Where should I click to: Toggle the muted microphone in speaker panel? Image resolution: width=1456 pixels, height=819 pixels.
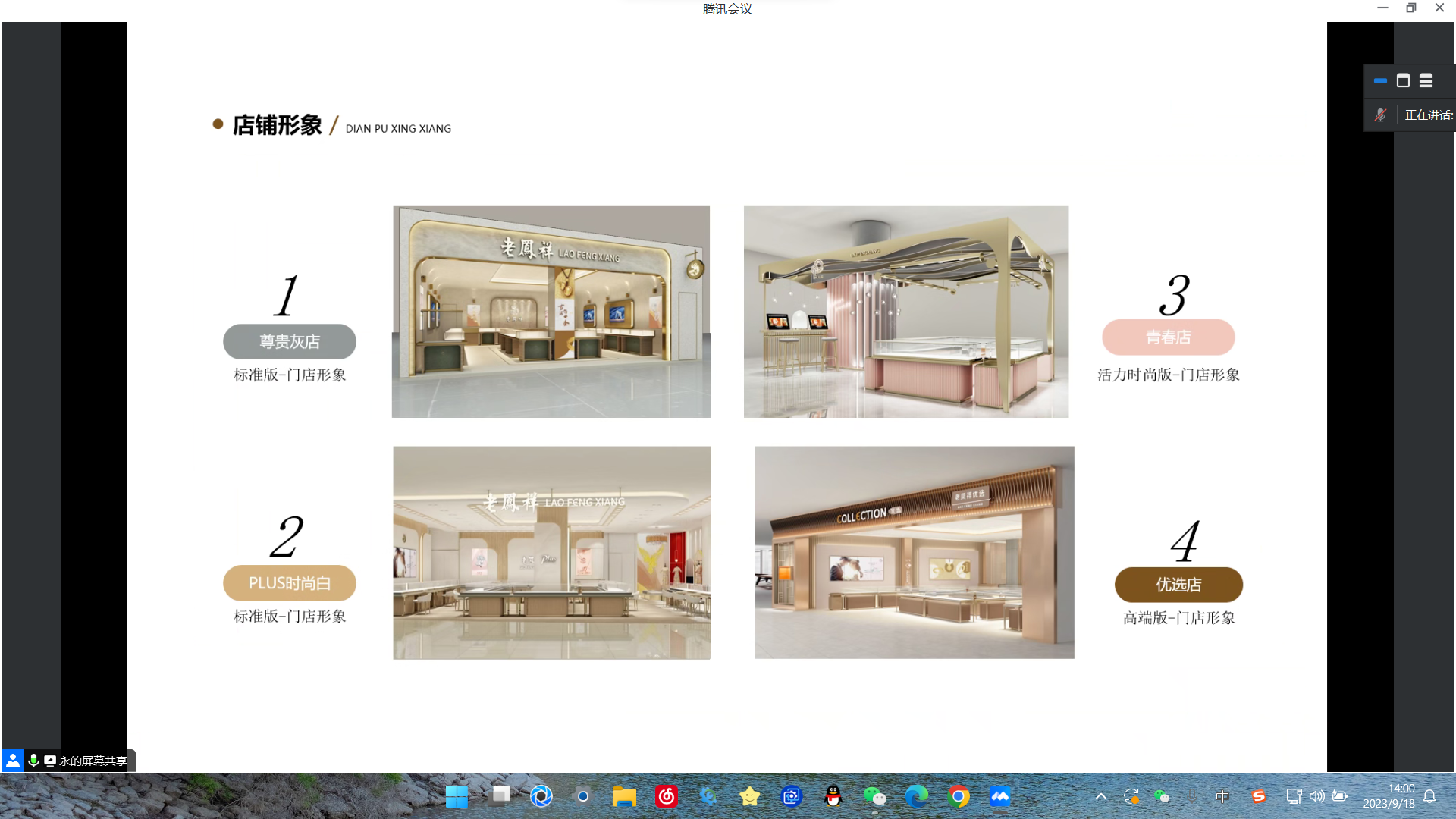point(1380,115)
